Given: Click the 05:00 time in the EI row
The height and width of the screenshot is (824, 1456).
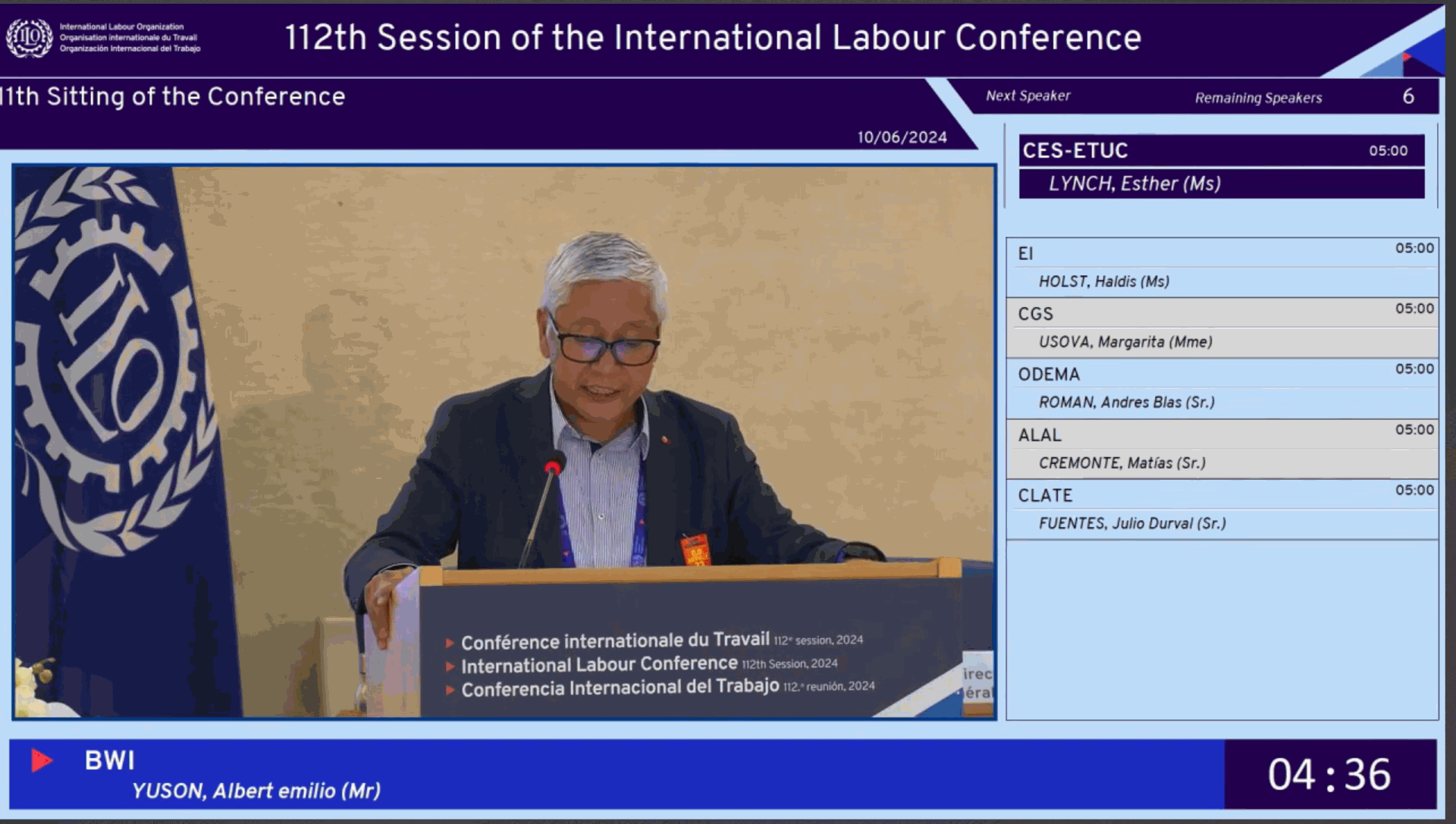Looking at the screenshot, I should click(x=1415, y=249).
